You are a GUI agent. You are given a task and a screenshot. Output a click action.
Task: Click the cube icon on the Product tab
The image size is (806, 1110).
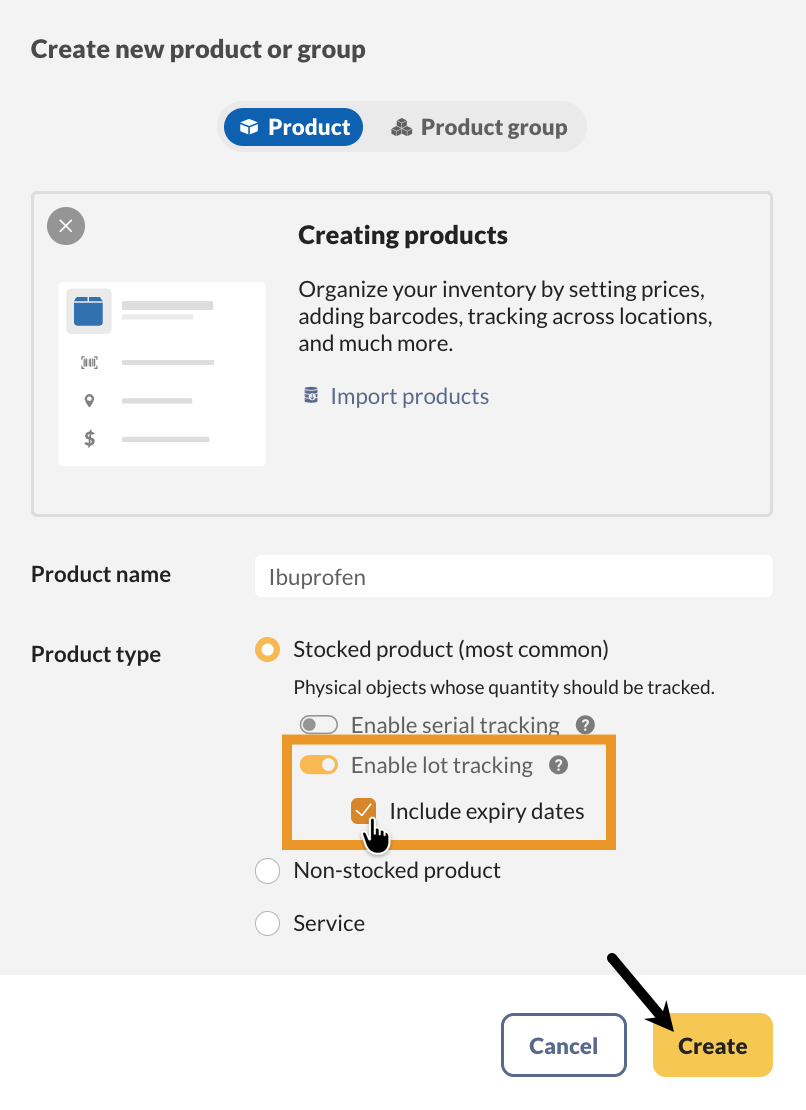[249, 126]
